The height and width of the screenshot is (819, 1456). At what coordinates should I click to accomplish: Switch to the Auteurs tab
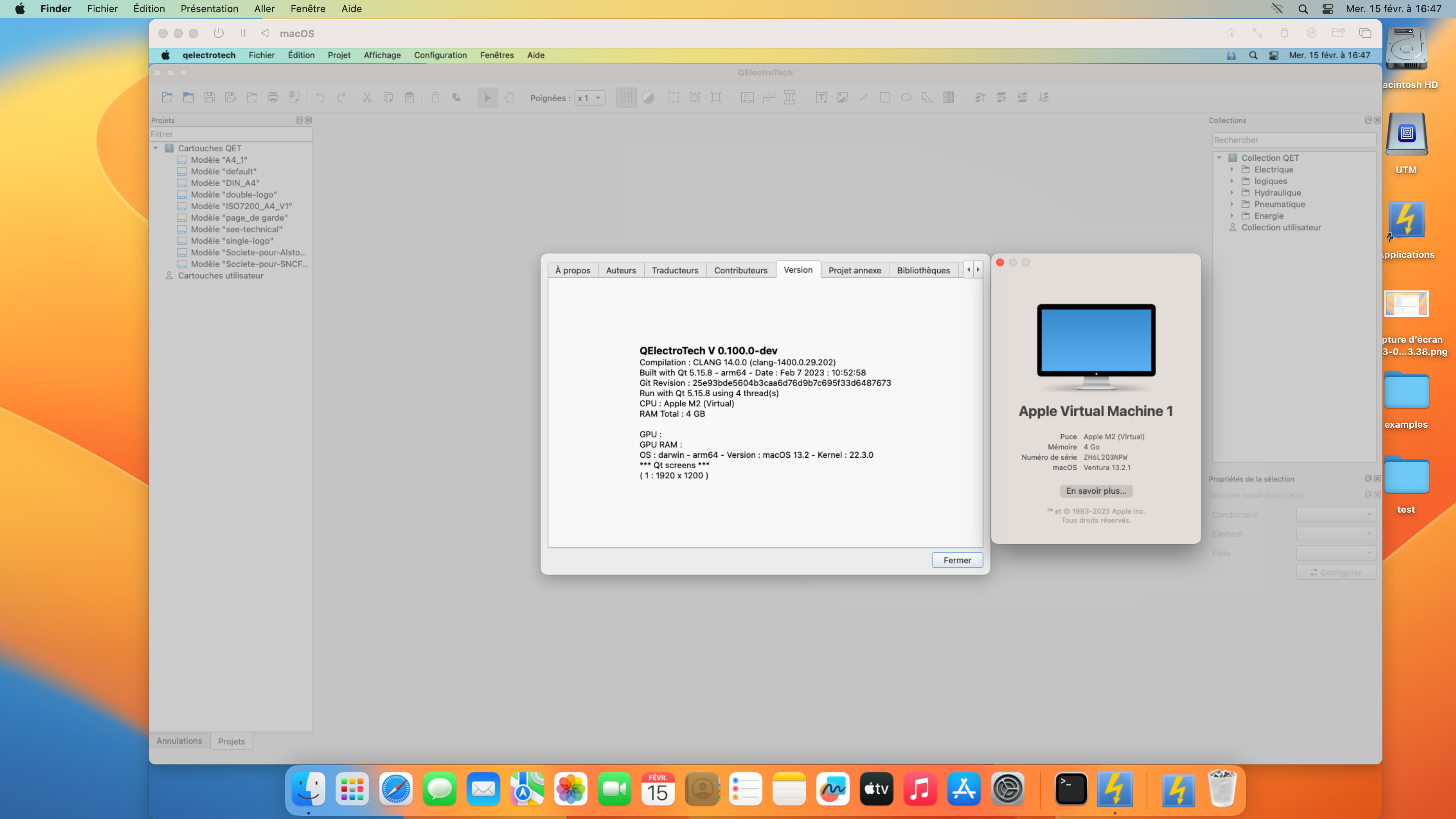[621, 270]
